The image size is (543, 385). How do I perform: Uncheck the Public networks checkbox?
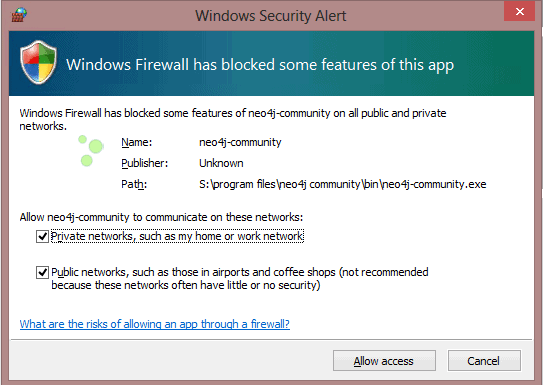point(42,272)
